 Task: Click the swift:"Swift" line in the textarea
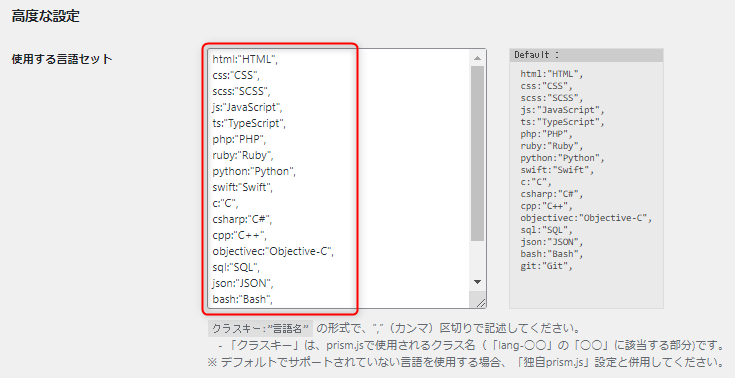[x=242, y=187]
